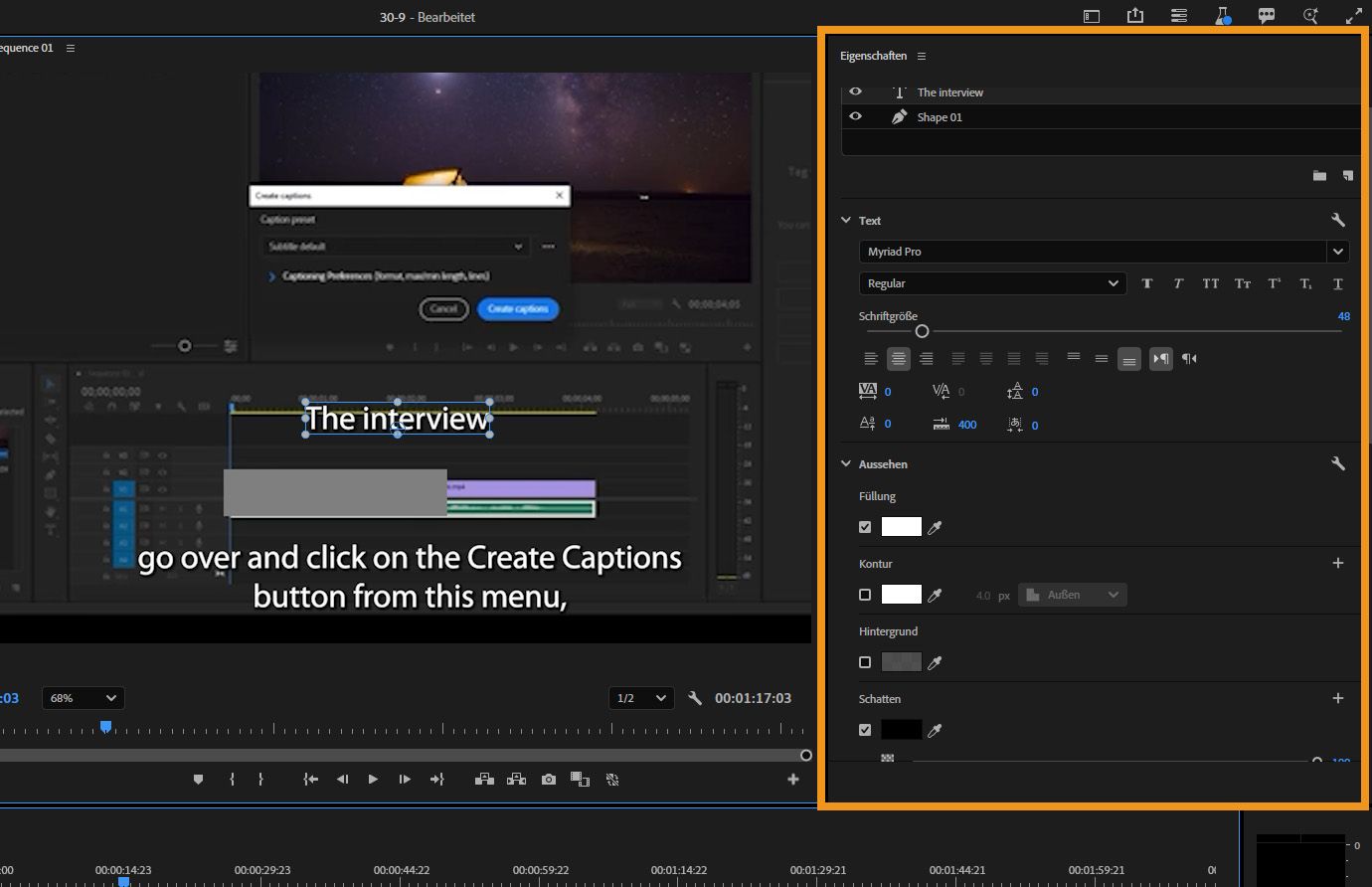Add a marker in the program monitor
Viewport: 1372px width, 887px height.
198,780
